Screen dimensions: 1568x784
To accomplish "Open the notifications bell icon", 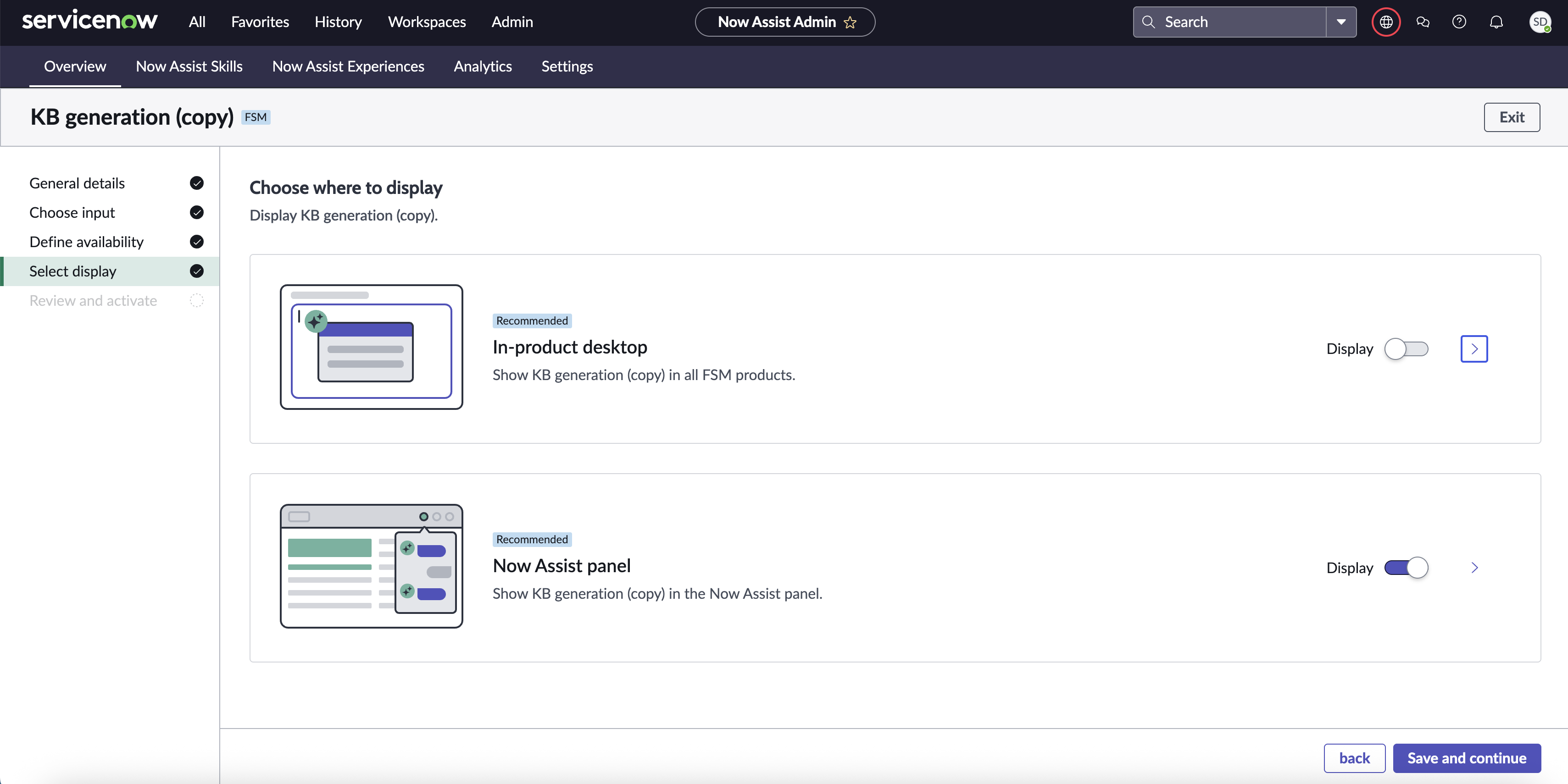I will click(1496, 22).
